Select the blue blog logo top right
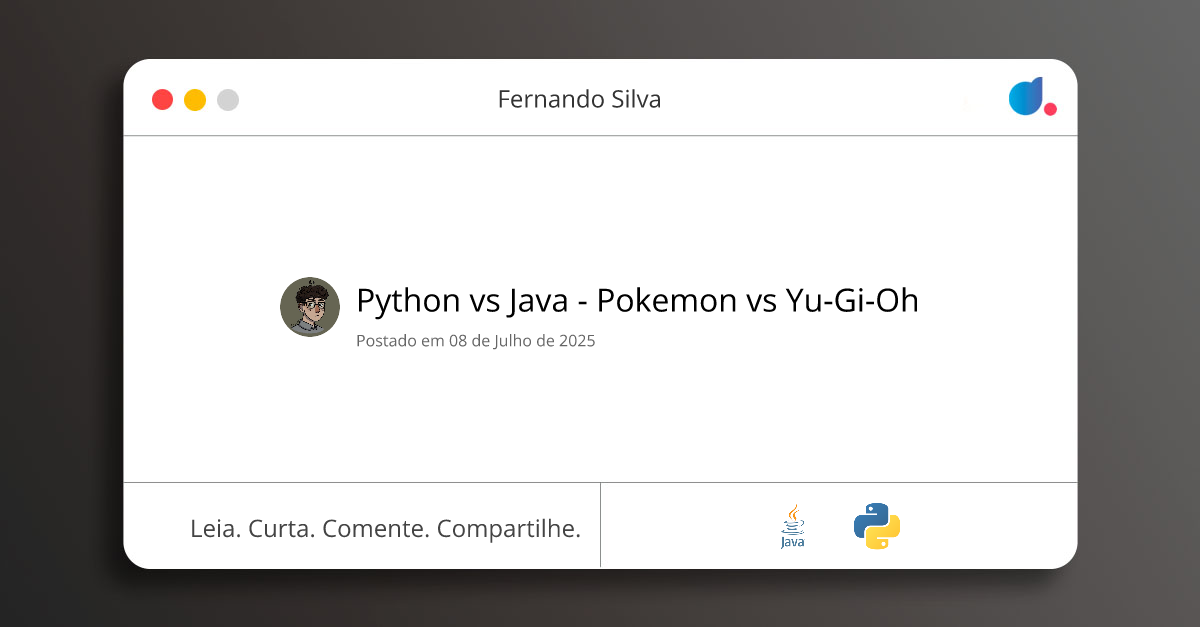 pos(1025,97)
